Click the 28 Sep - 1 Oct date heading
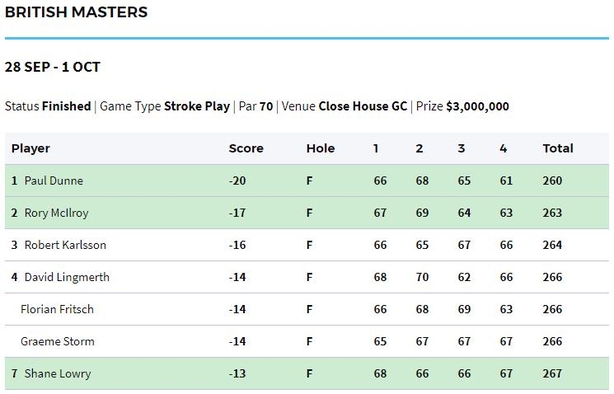614x394 pixels. click(52, 67)
